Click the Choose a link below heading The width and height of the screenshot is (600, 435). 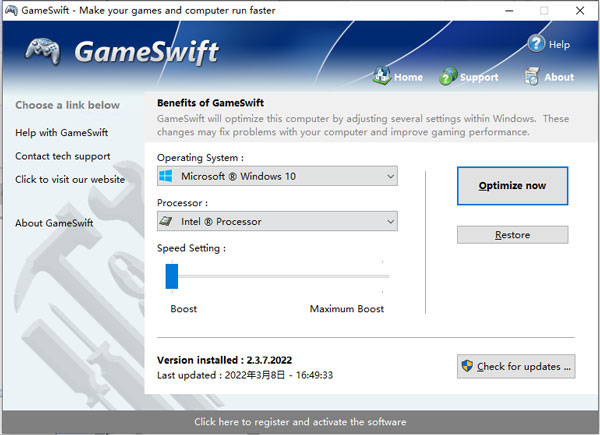[67, 105]
